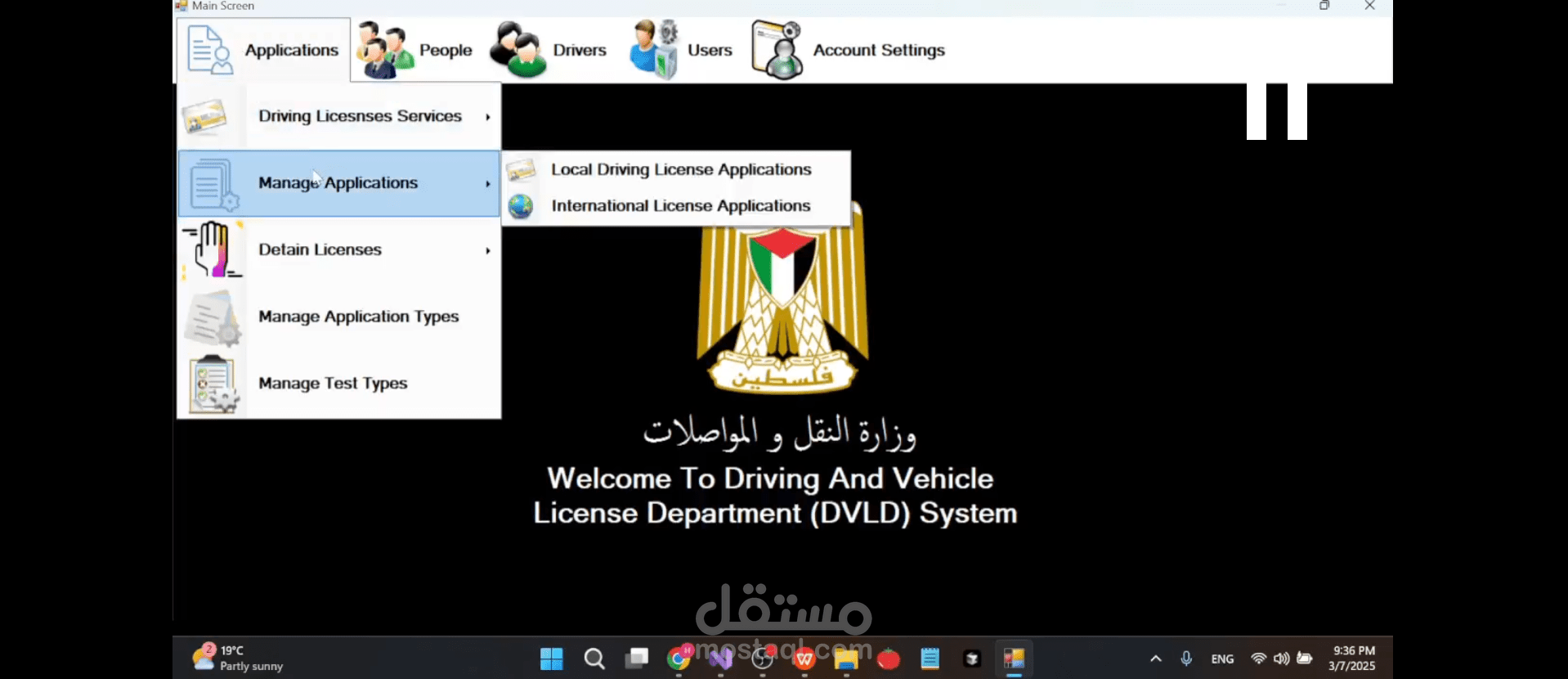Open the Windows Start menu
The width and height of the screenshot is (1568, 679).
point(552,659)
